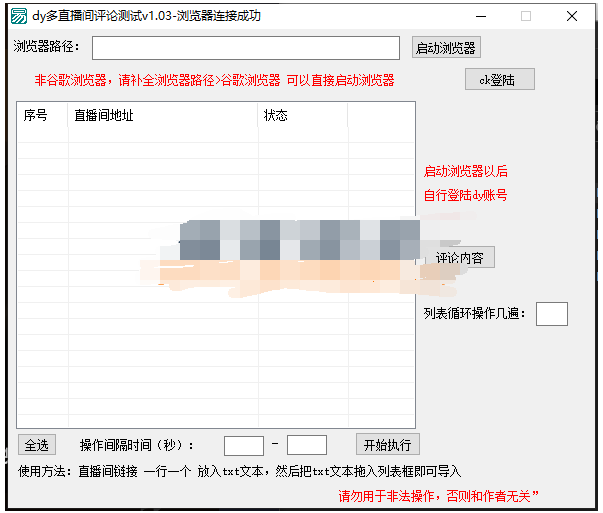Focus the 列表循环操作几遍 input box
Image resolution: width=603 pixels, height=513 pixels.
coord(551,314)
